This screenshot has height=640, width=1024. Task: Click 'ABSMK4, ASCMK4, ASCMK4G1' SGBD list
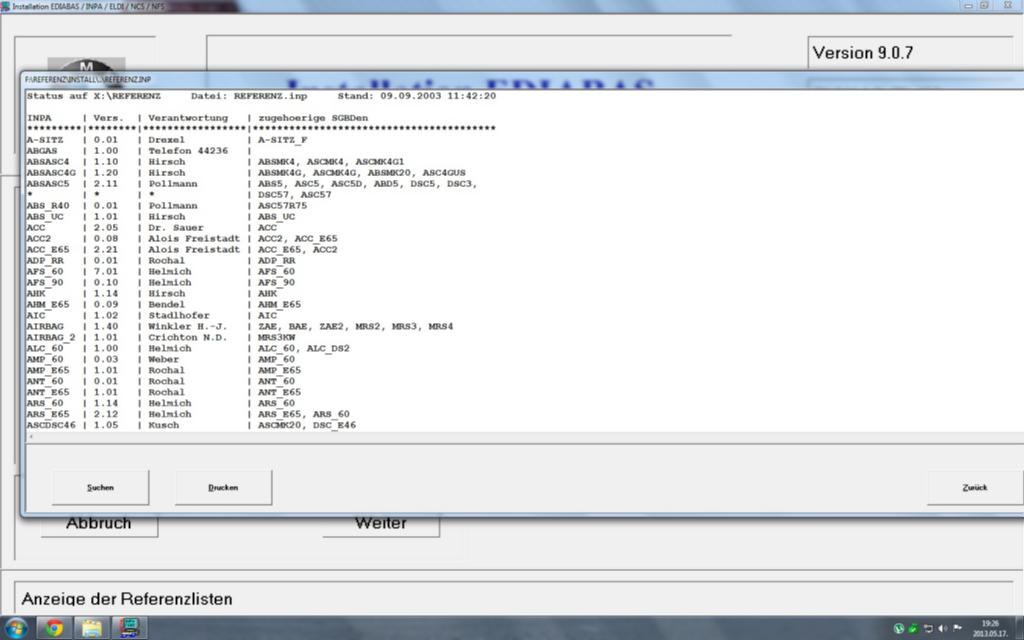[331, 161]
